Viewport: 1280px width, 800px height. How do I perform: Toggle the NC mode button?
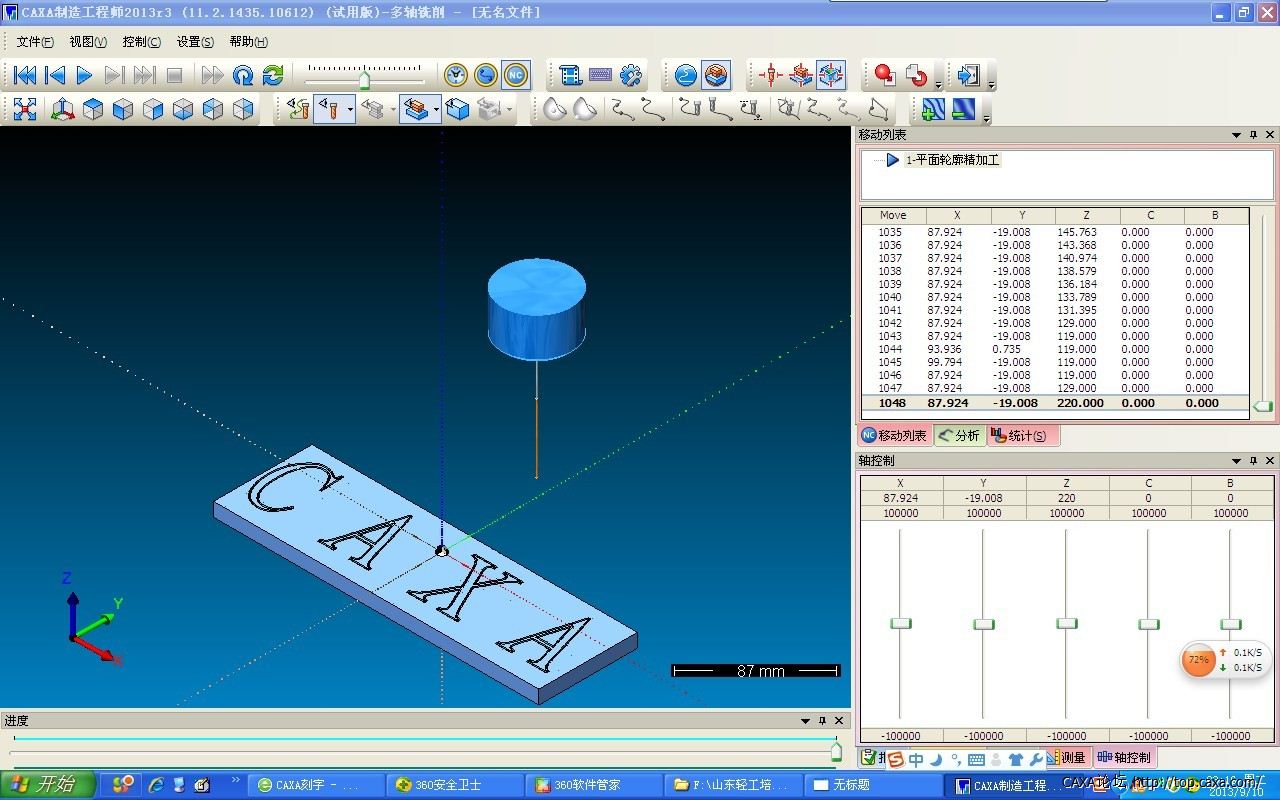click(516, 75)
